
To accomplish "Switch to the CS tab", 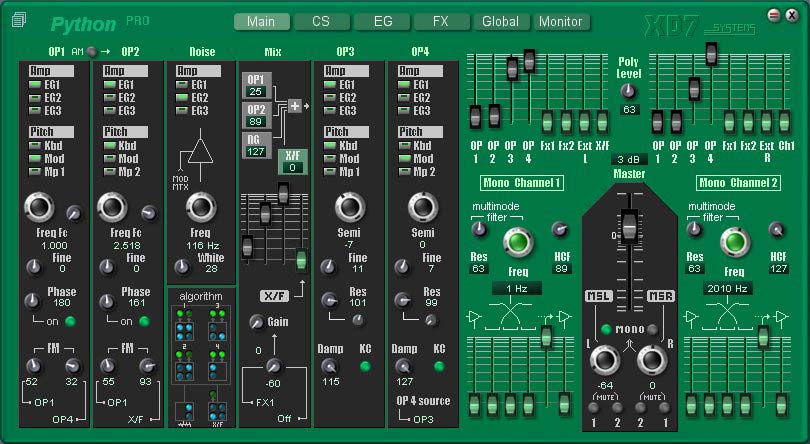I will (321, 22).
